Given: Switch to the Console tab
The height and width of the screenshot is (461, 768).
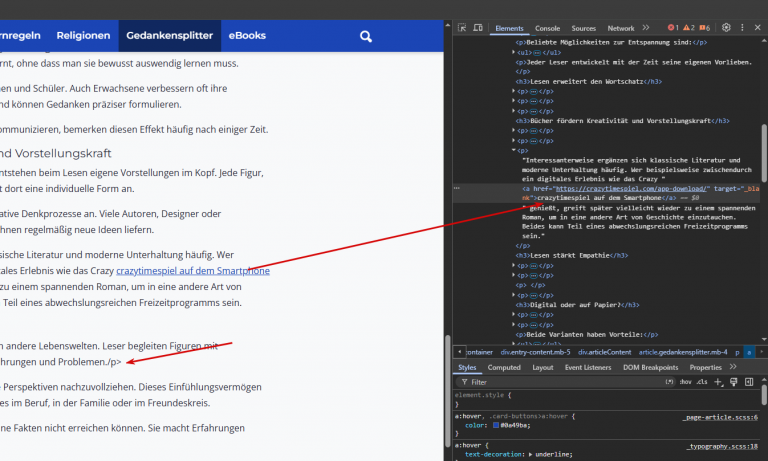Looking at the screenshot, I should pyautogui.click(x=547, y=28).
